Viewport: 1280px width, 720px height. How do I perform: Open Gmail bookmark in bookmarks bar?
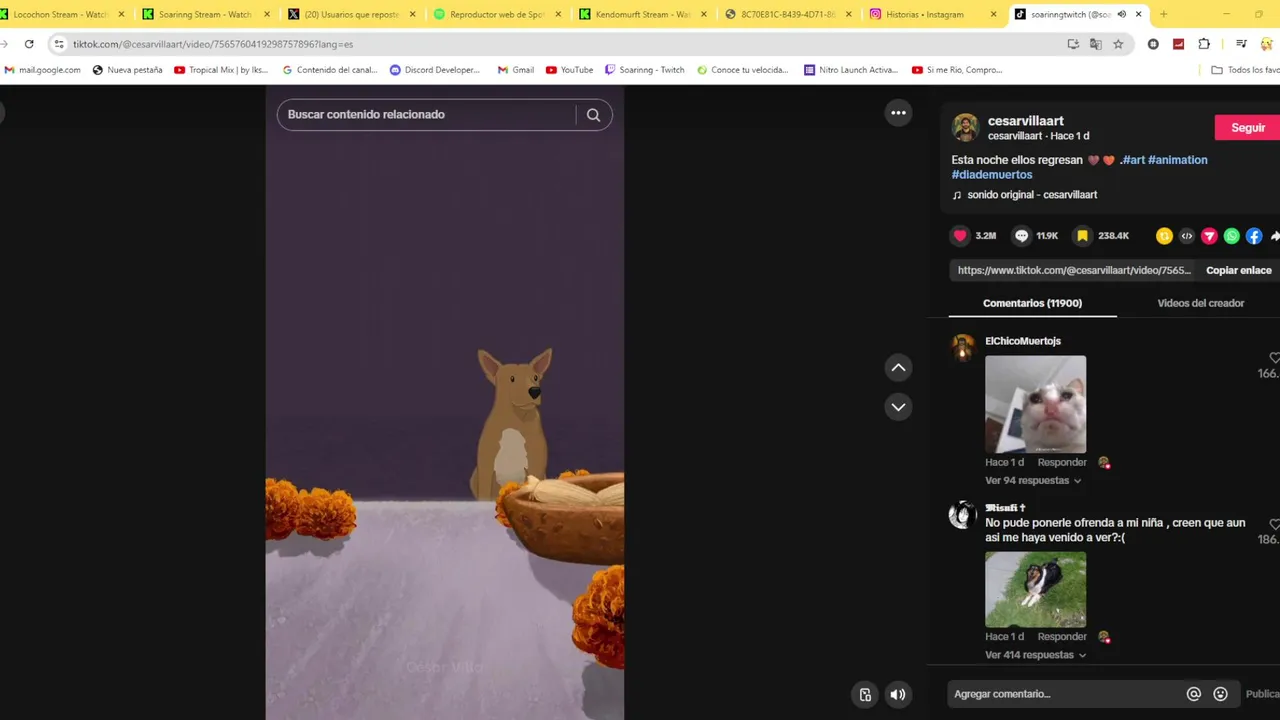coord(515,70)
